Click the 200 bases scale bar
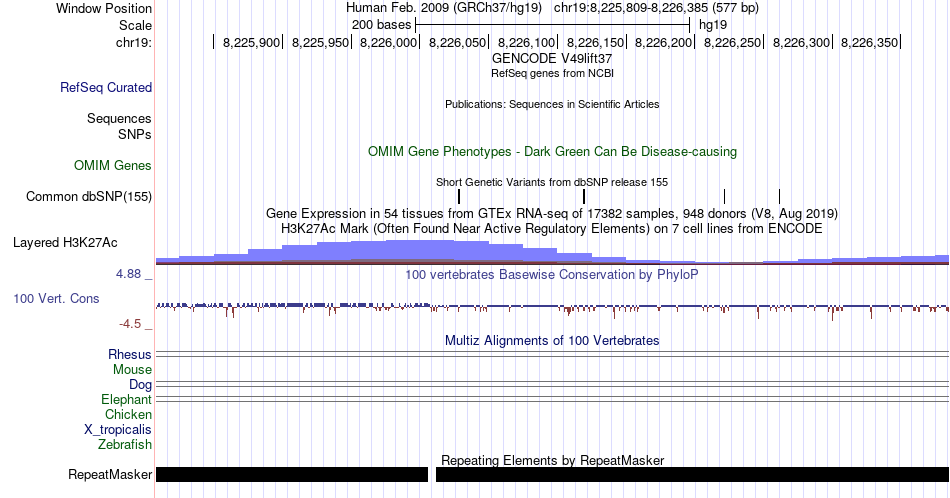This screenshot has width=950, height=498. (x=553, y=25)
